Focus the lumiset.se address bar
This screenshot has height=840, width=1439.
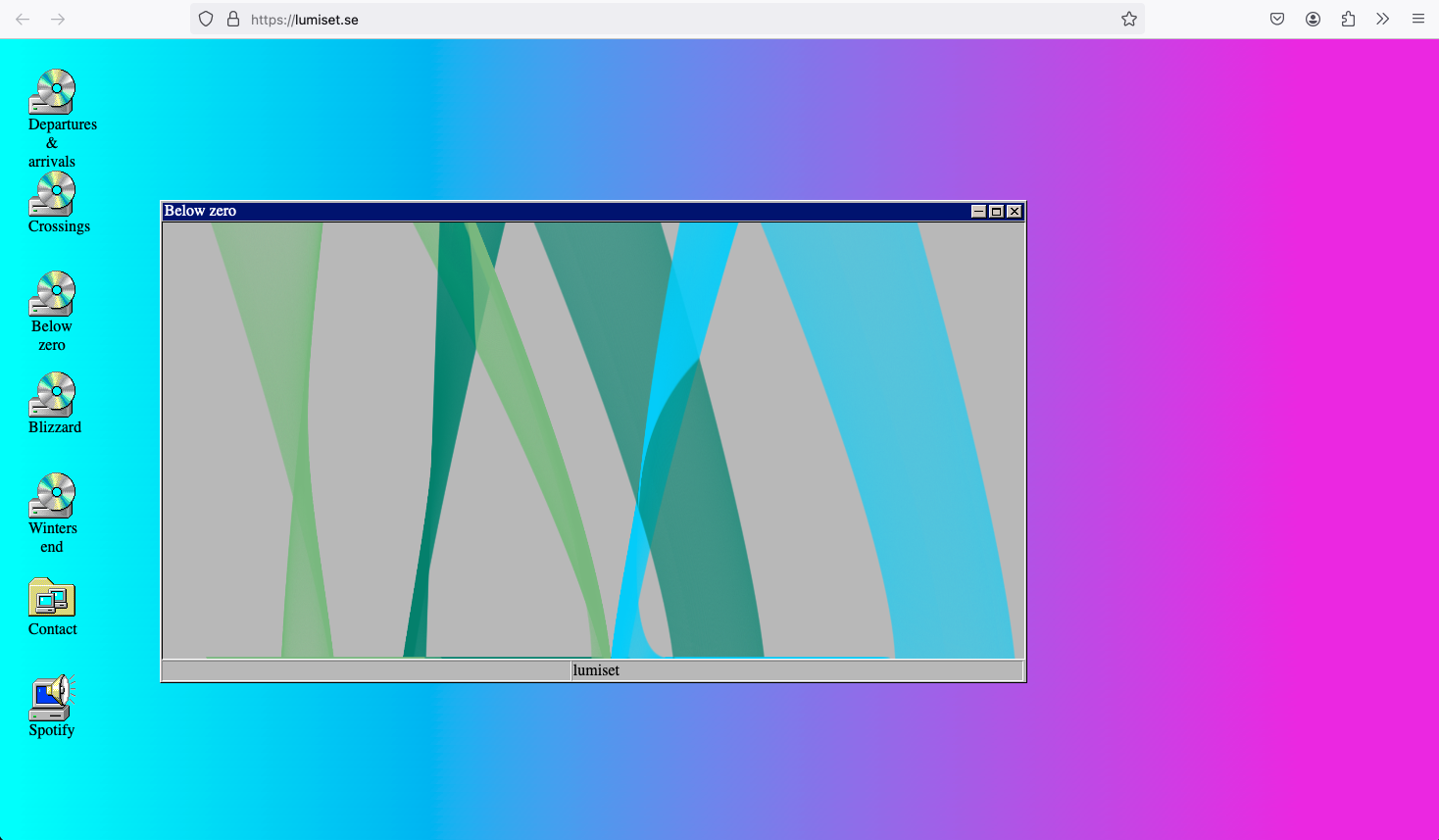click(667, 19)
